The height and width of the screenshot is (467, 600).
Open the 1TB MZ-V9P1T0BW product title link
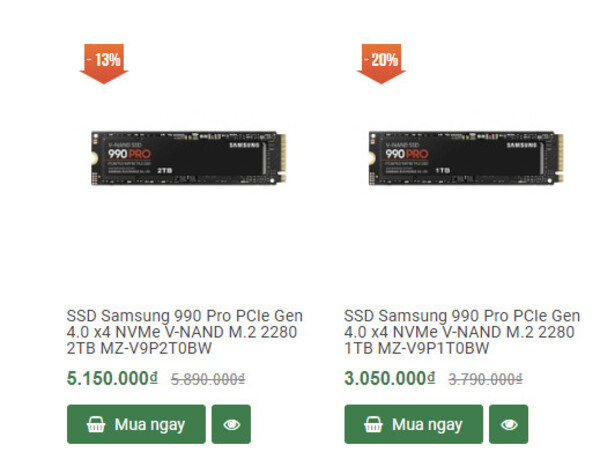461,332
